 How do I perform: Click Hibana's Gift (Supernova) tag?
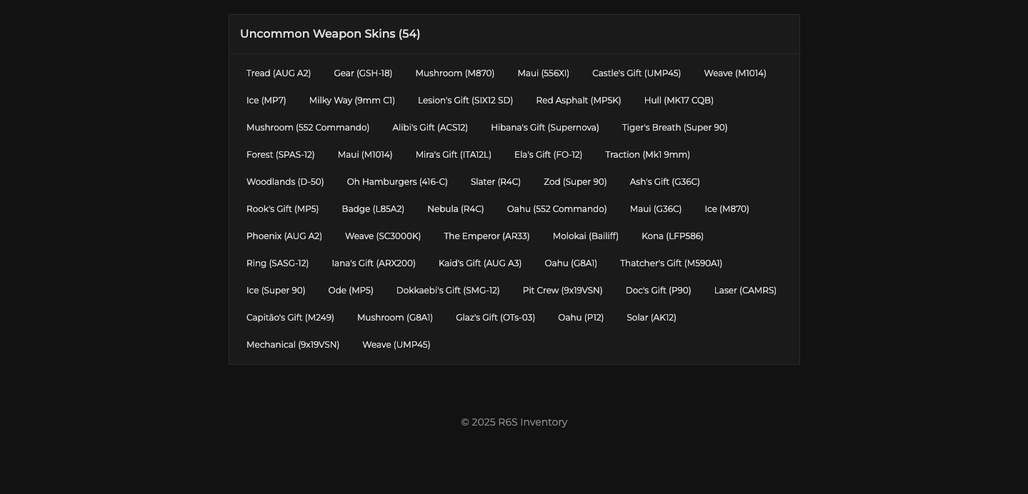[545, 128]
